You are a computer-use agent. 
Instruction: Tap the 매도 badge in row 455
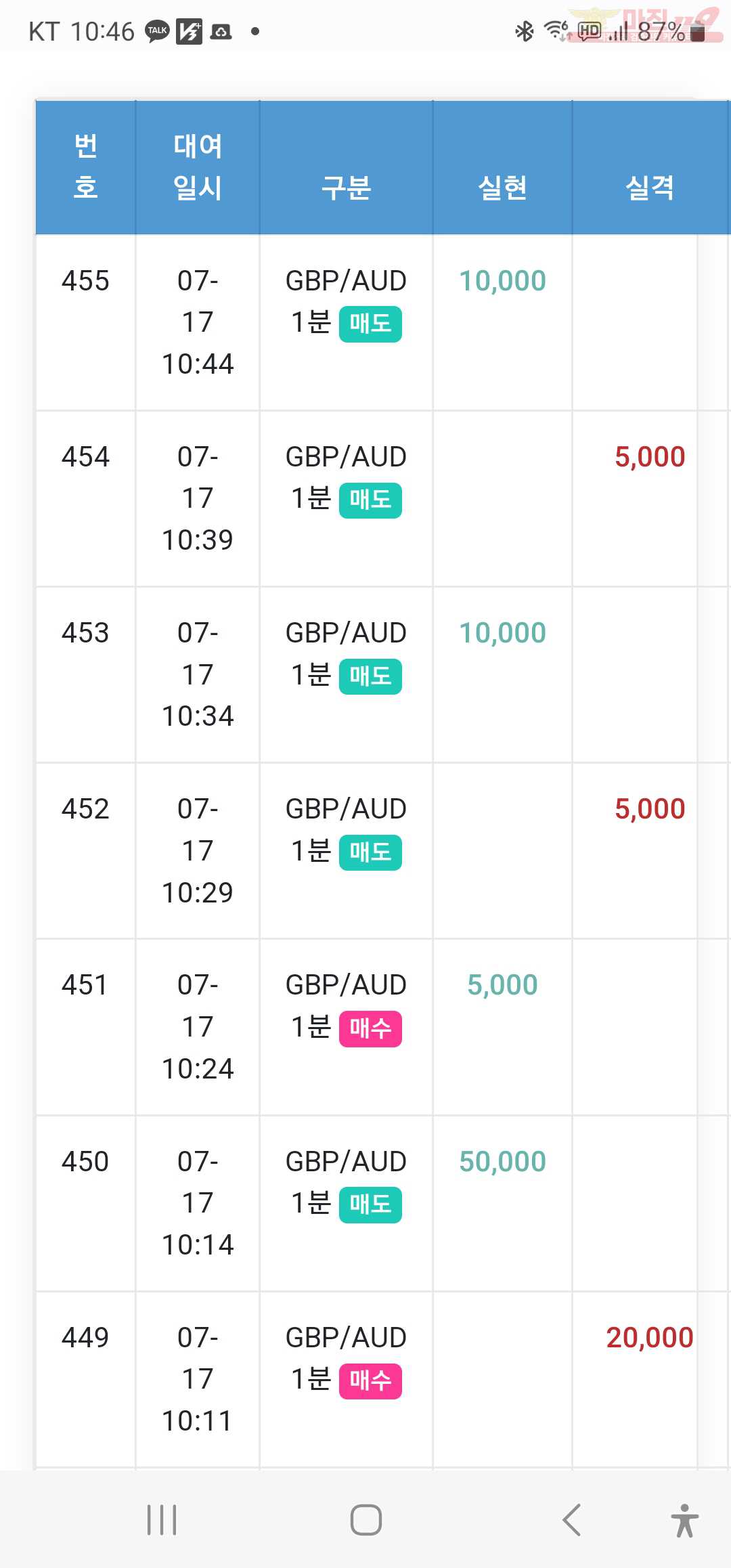click(x=370, y=324)
